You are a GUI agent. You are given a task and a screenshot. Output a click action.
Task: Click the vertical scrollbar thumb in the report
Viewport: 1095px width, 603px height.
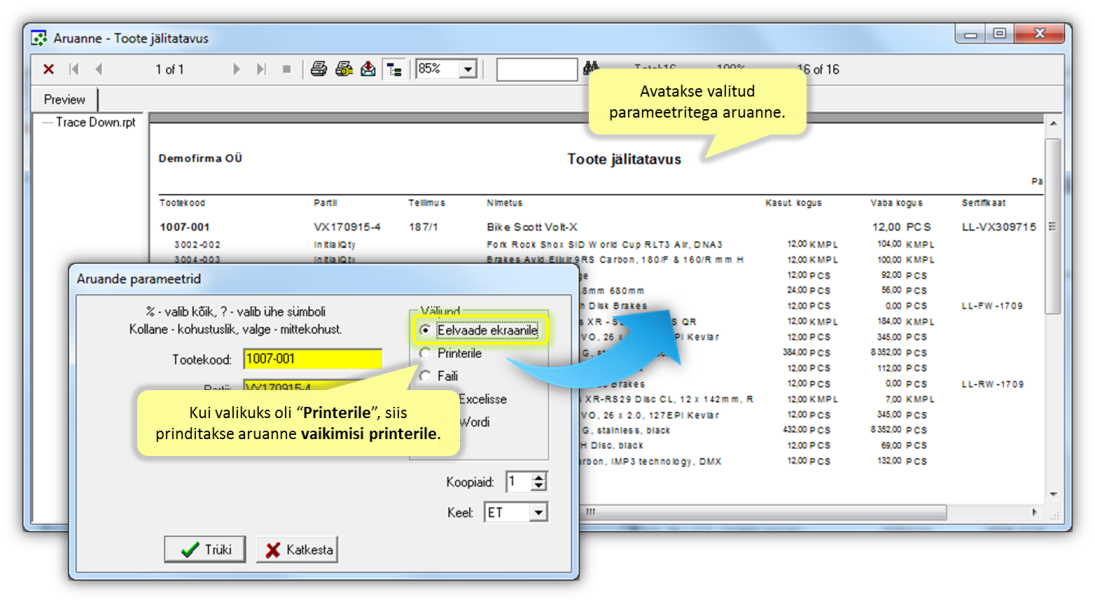[1053, 226]
